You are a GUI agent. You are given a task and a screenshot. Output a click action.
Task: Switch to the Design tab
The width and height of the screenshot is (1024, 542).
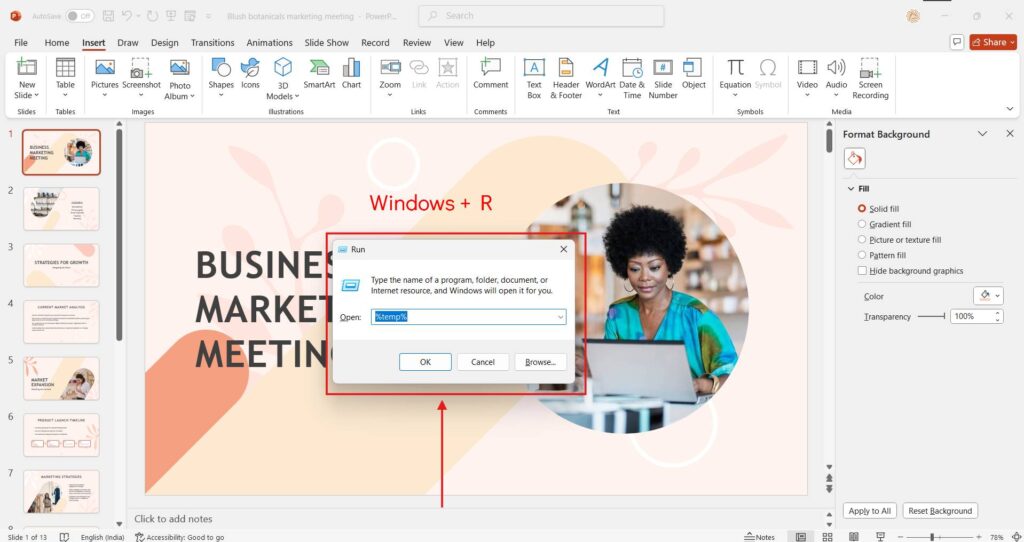[165, 43]
